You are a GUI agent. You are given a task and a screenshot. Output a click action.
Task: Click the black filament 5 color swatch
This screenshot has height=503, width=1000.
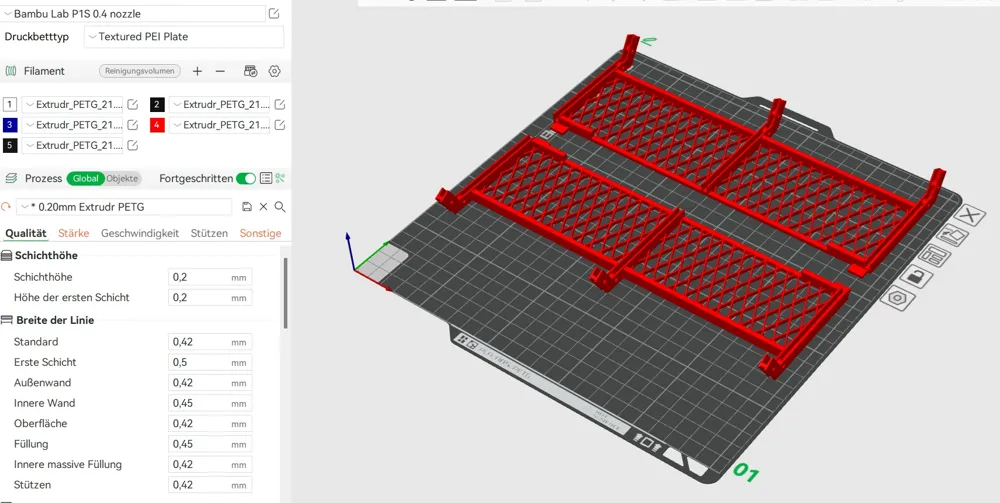click(10, 145)
